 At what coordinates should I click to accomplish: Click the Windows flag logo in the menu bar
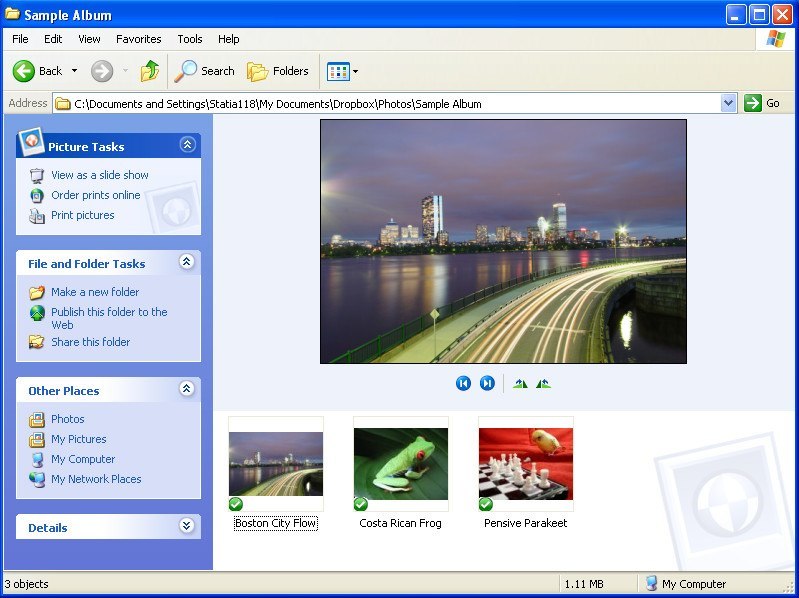click(776, 39)
